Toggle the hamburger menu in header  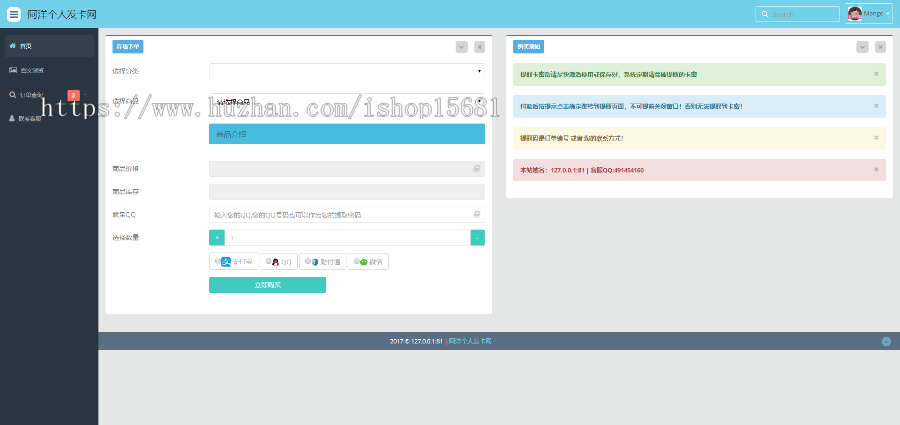(14, 14)
